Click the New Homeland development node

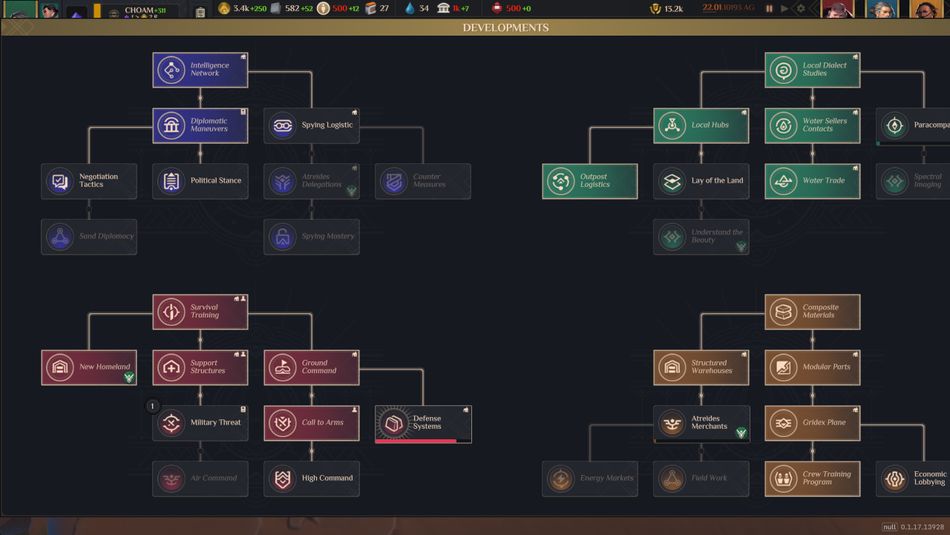pos(89,367)
